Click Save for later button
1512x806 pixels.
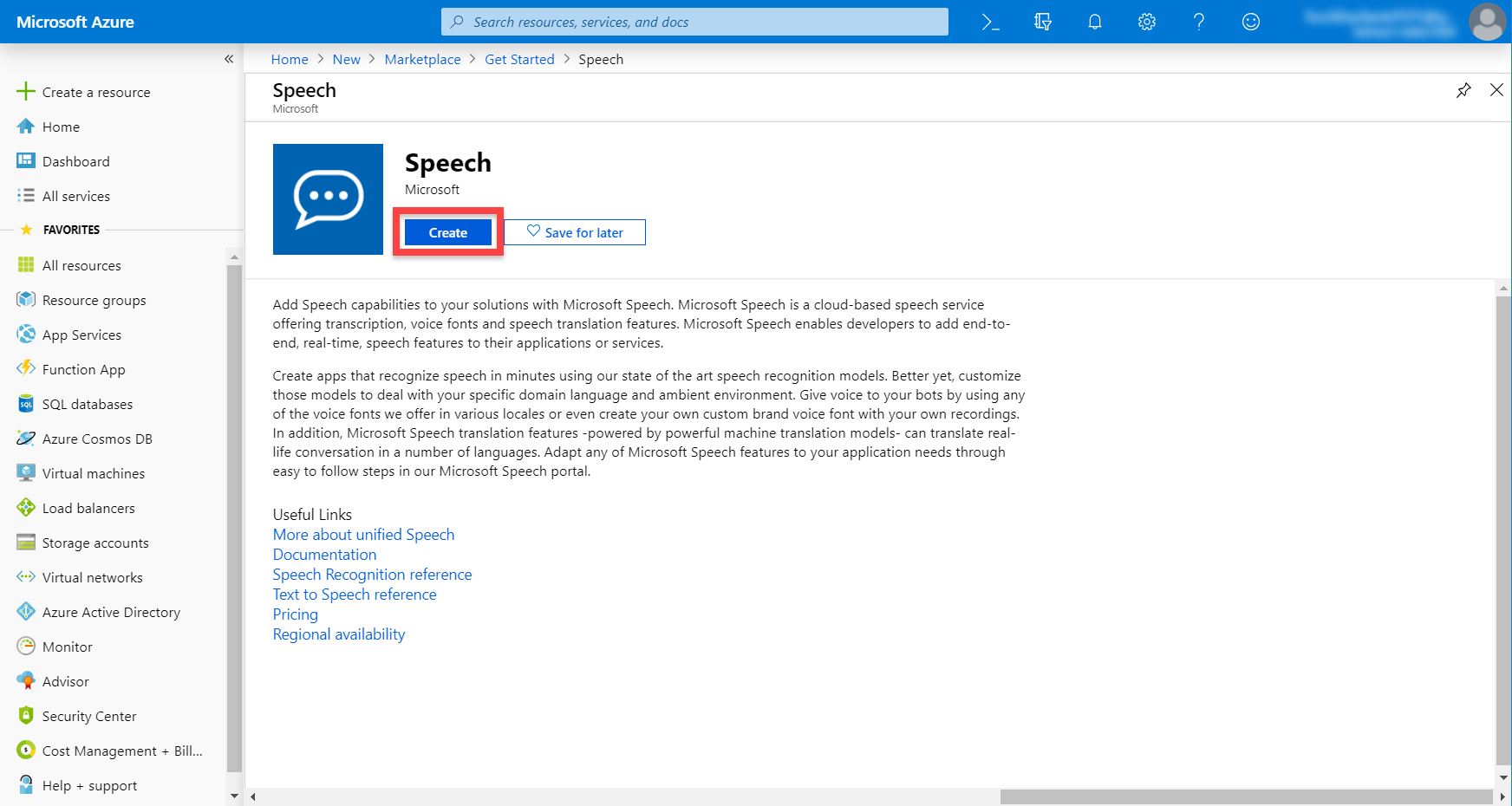coord(575,232)
